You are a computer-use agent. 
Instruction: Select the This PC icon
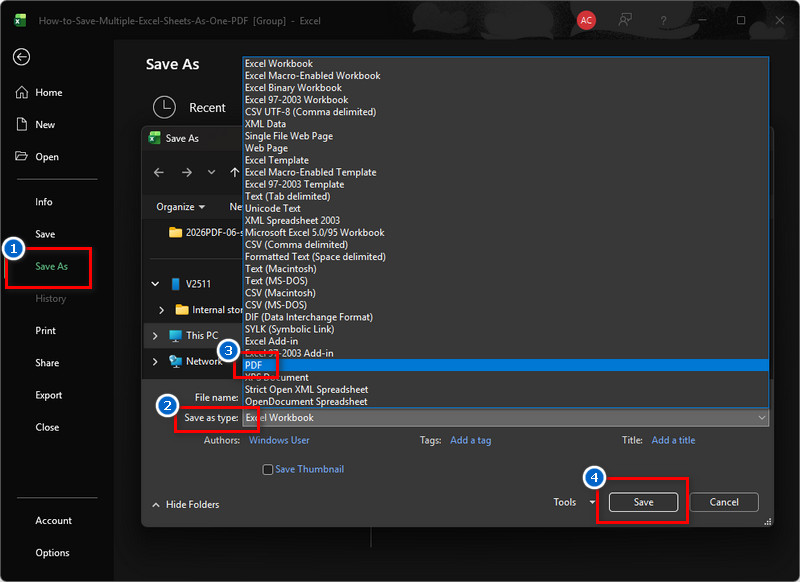[175, 336]
